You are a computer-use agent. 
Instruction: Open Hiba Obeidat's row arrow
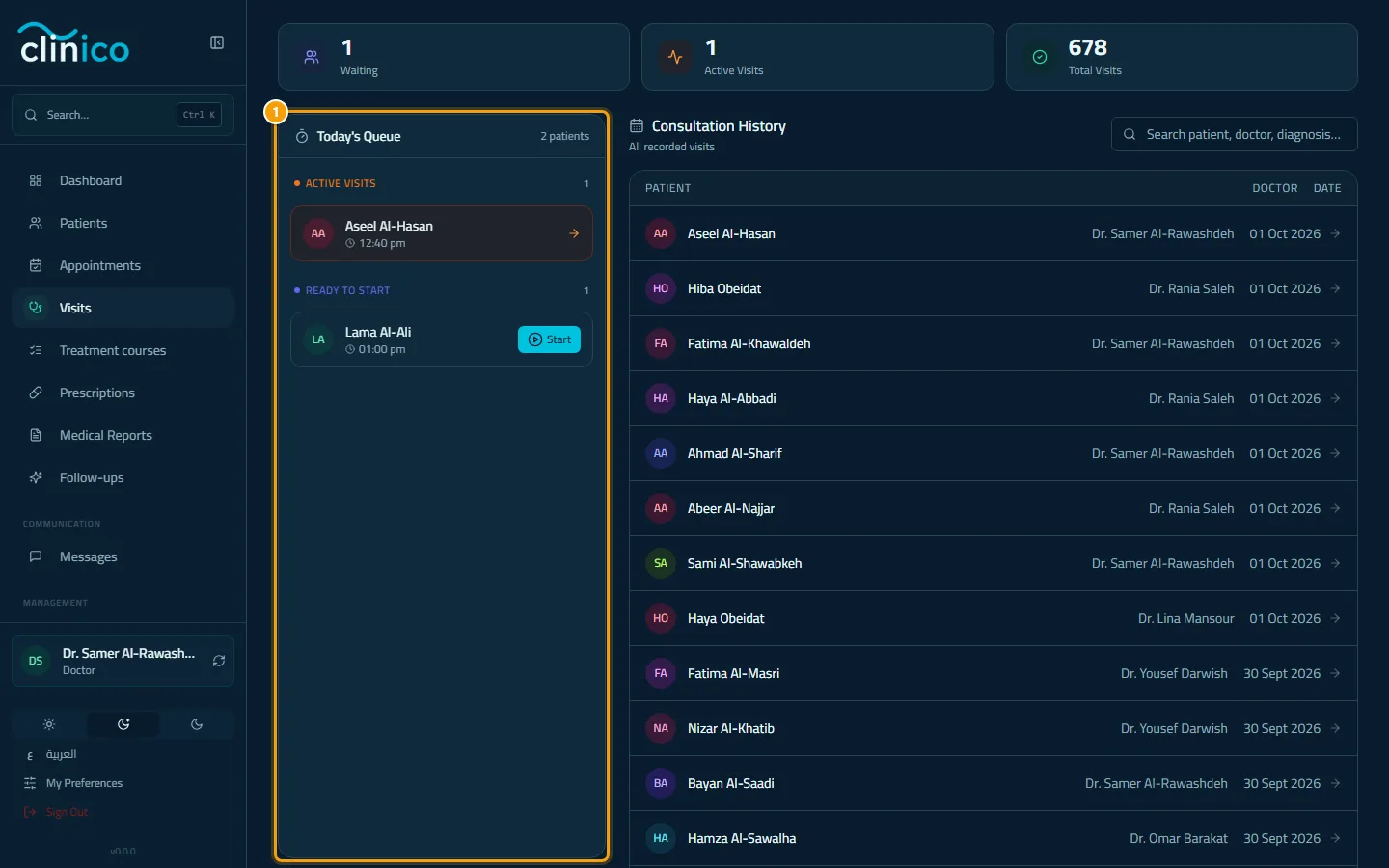point(1335,288)
